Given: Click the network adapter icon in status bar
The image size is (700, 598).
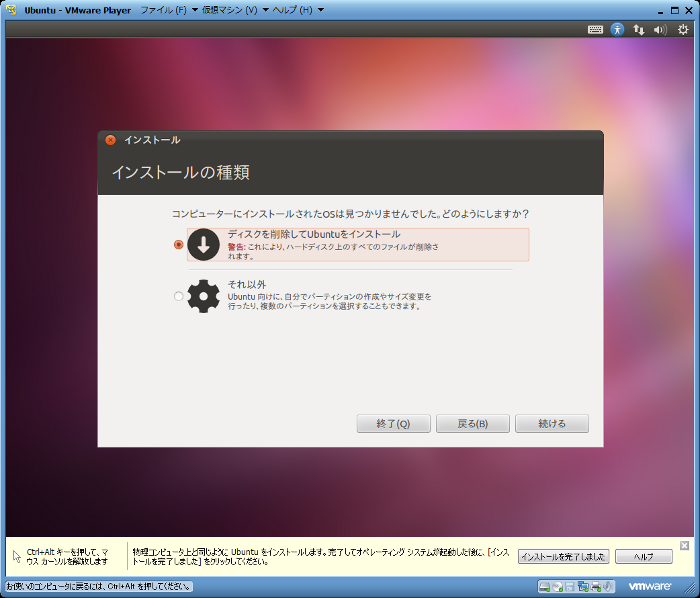Looking at the screenshot, I should pos(583,586).
